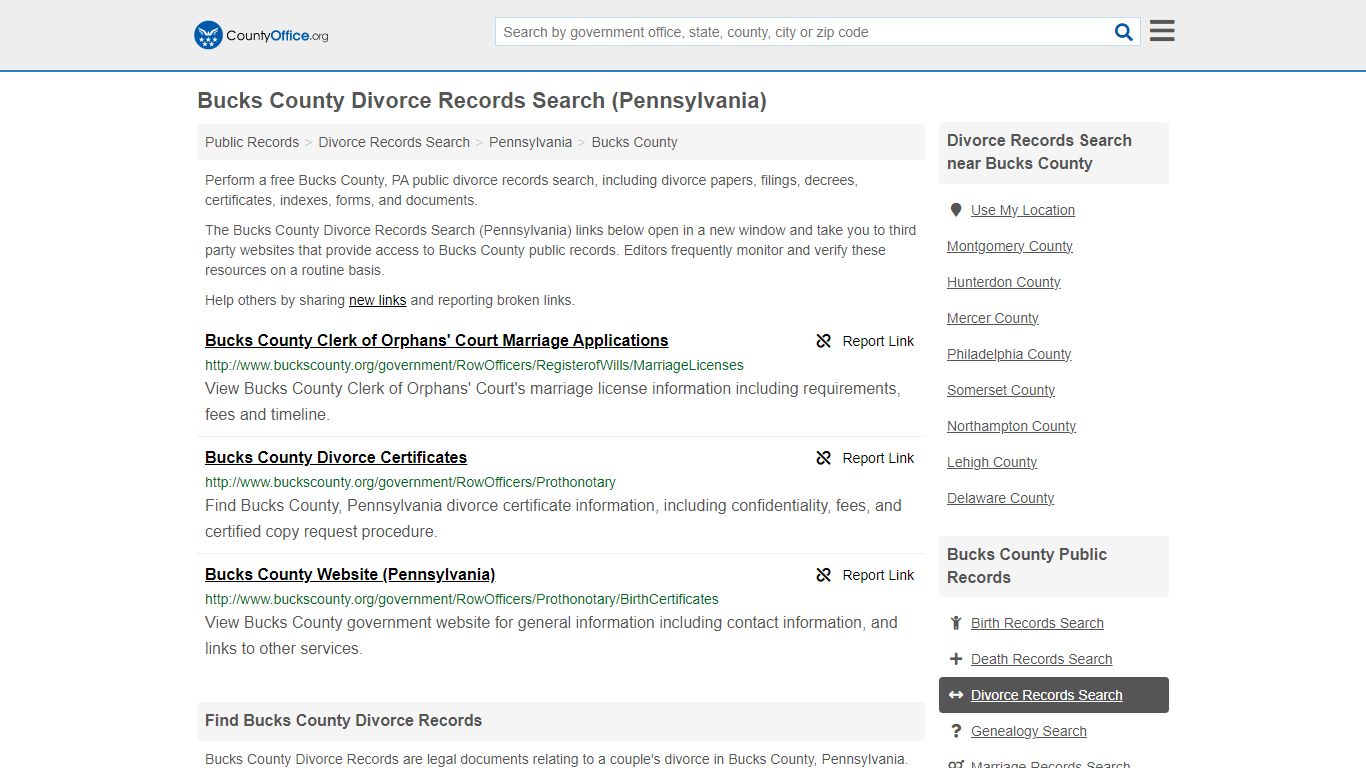Open highlighted Divorce Records Search item
The width and height of the screenshot is (1366, 768).
tap(1054, 695)
